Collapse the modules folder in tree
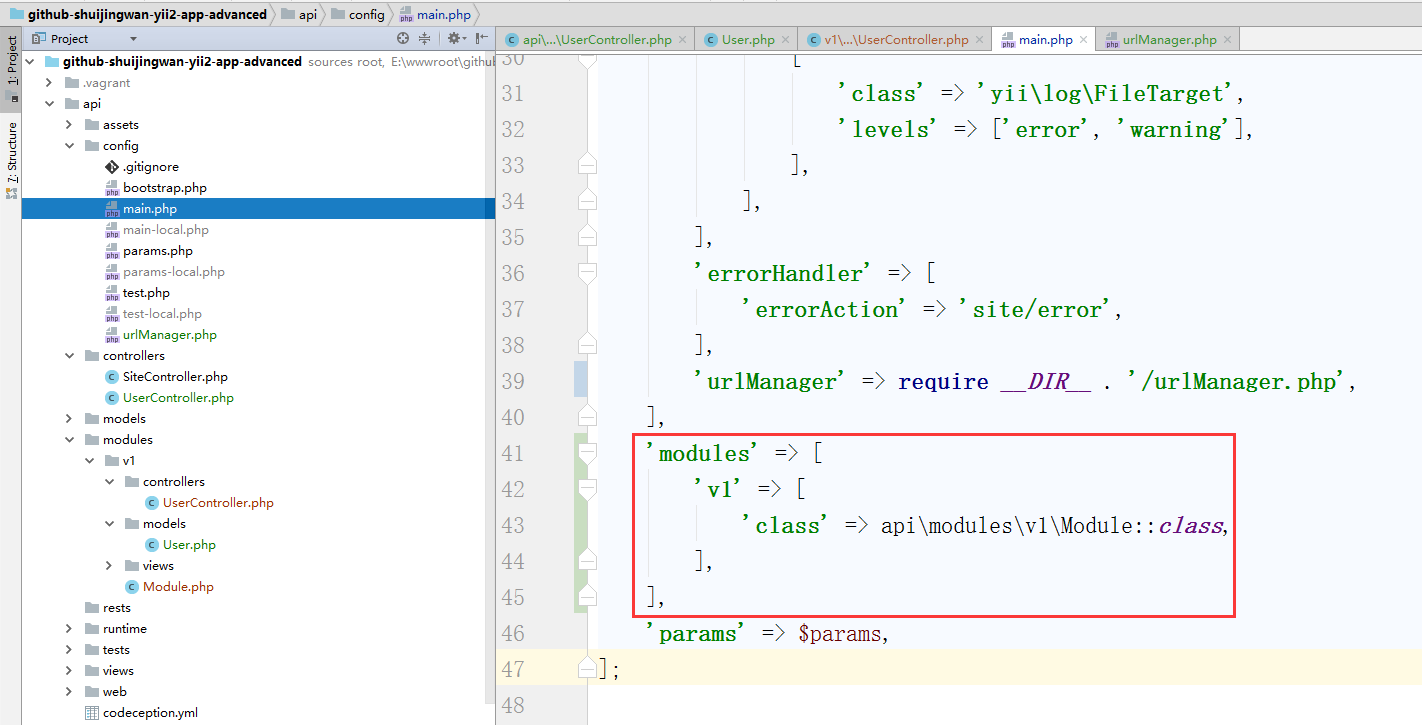The image size is (1422, 725). click(69, 440)
